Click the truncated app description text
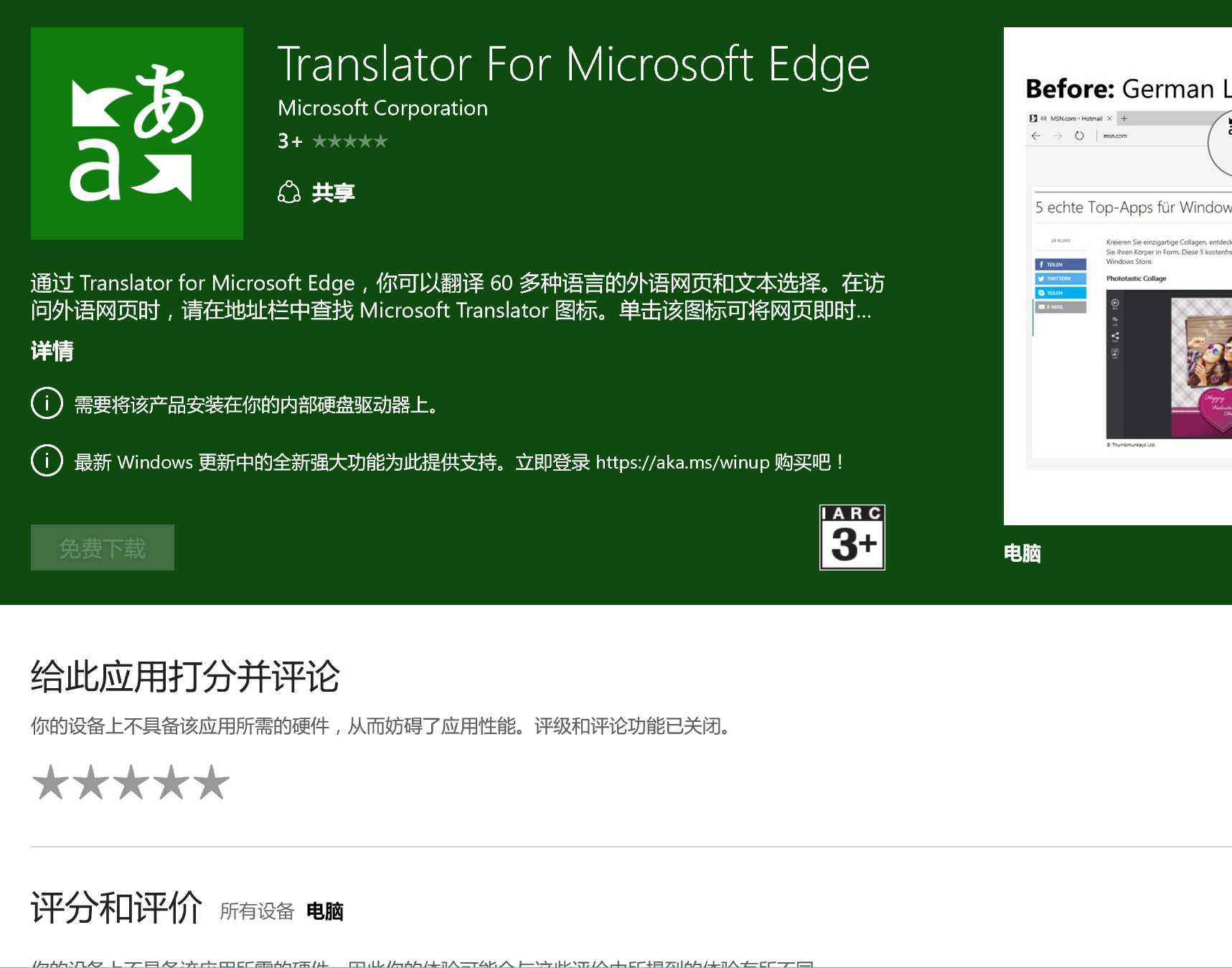This screenshot has width=1232, height=968. pyautogui.click(x=458, y=296)
